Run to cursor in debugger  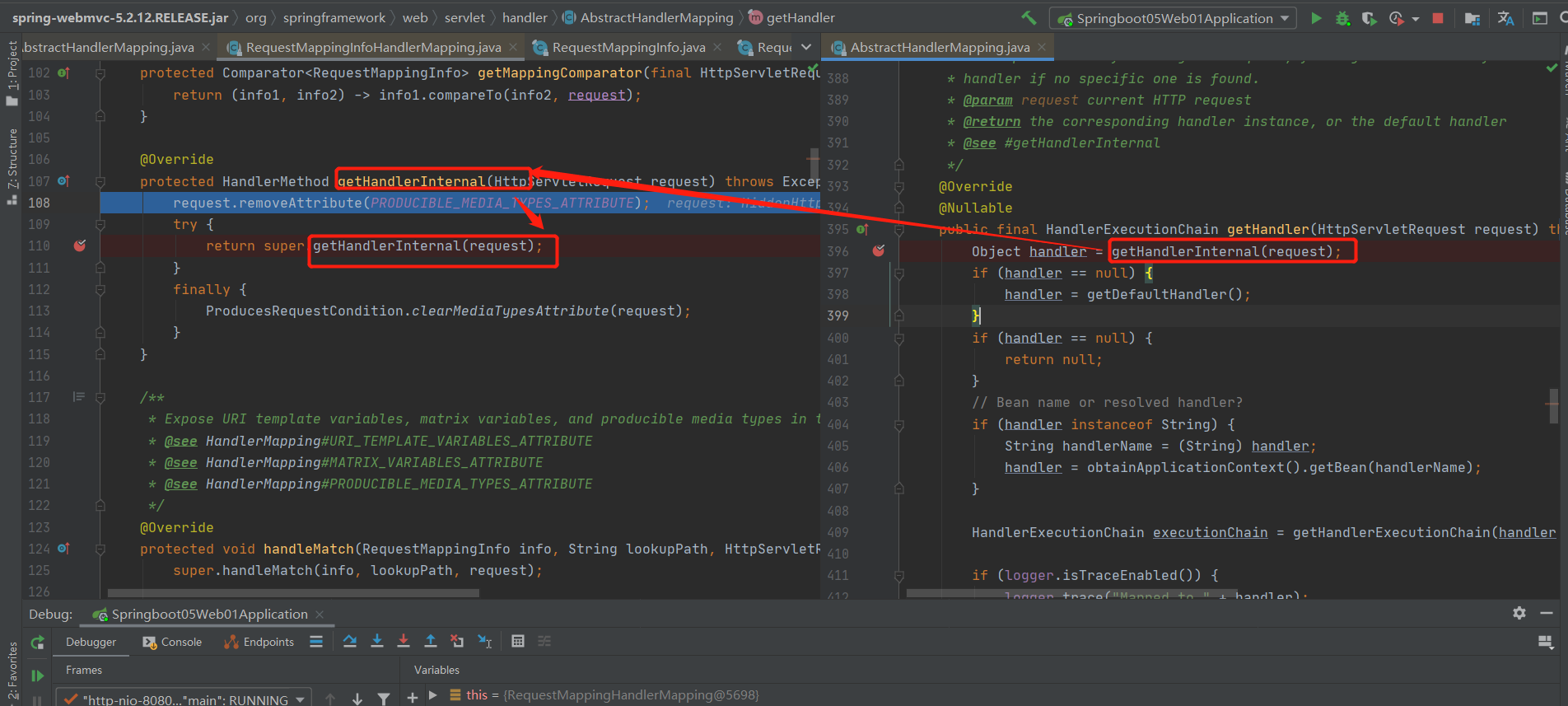click(485, 641)
